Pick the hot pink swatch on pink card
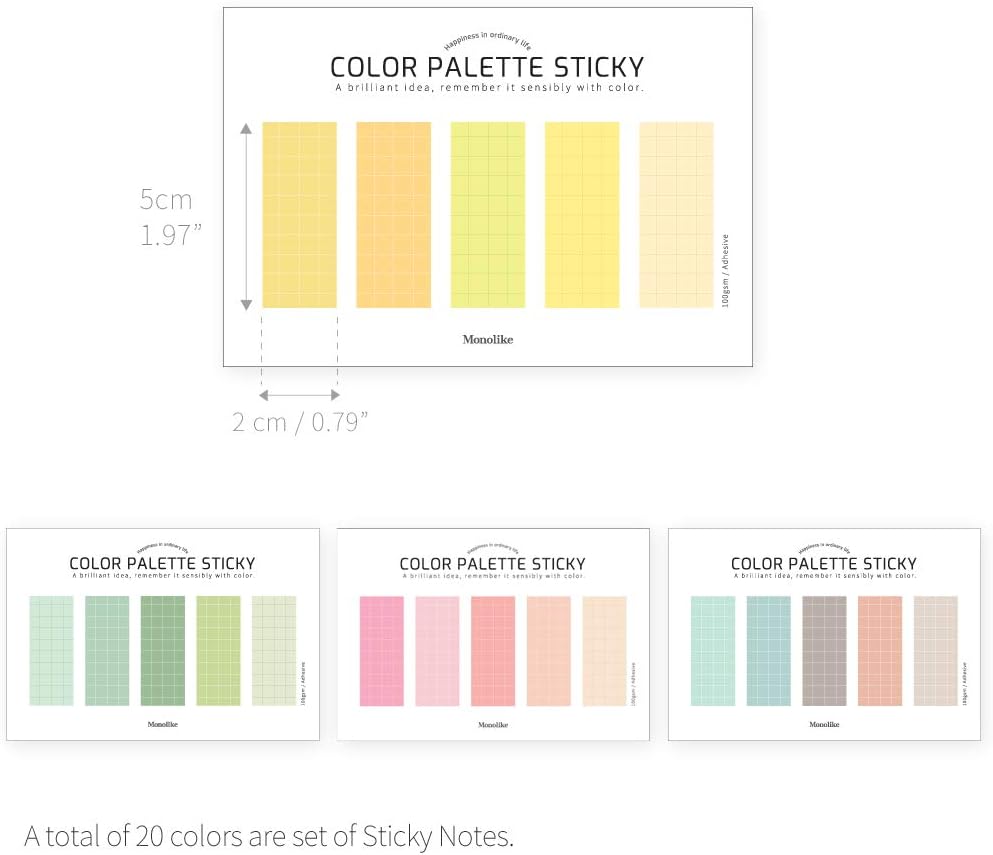The image size is (993, 855). pos(381,651)
